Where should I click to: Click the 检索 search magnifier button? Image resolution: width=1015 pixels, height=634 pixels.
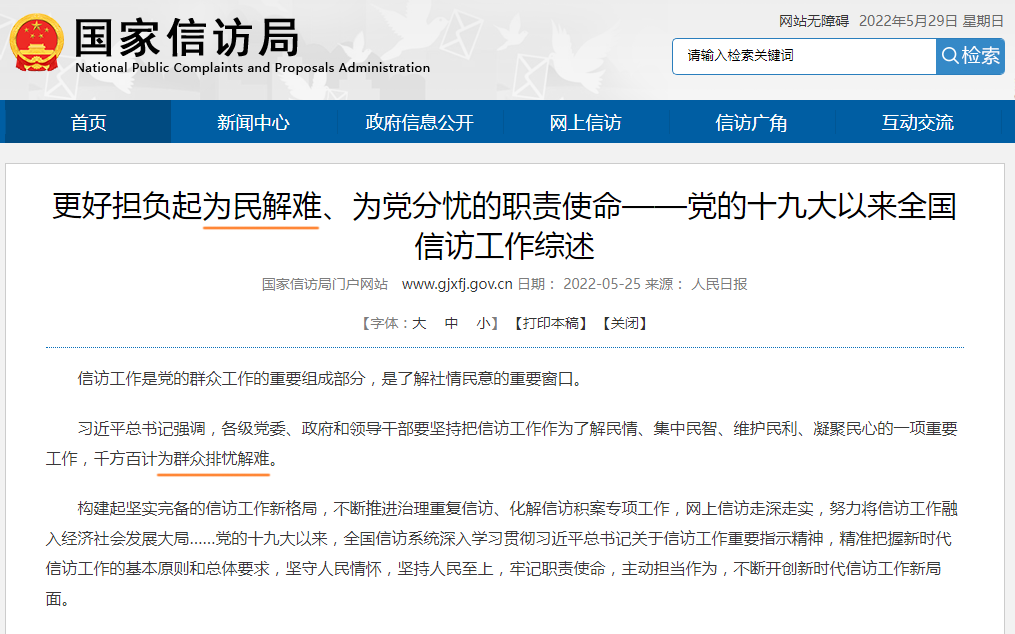(x=969, y=56)
